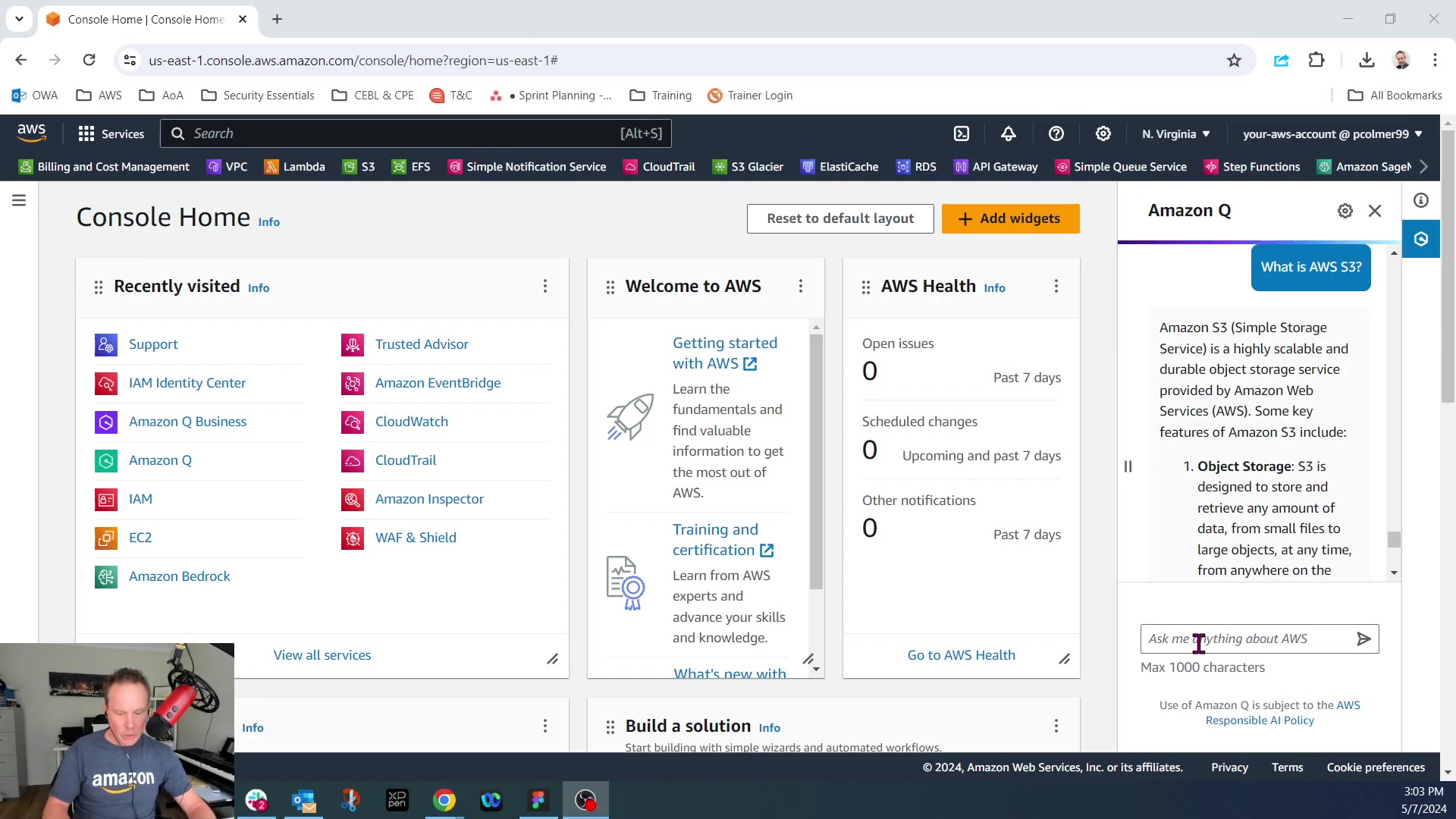Open the Services grid menu
Screen dimensions: 1456x819
pos(111,133)
